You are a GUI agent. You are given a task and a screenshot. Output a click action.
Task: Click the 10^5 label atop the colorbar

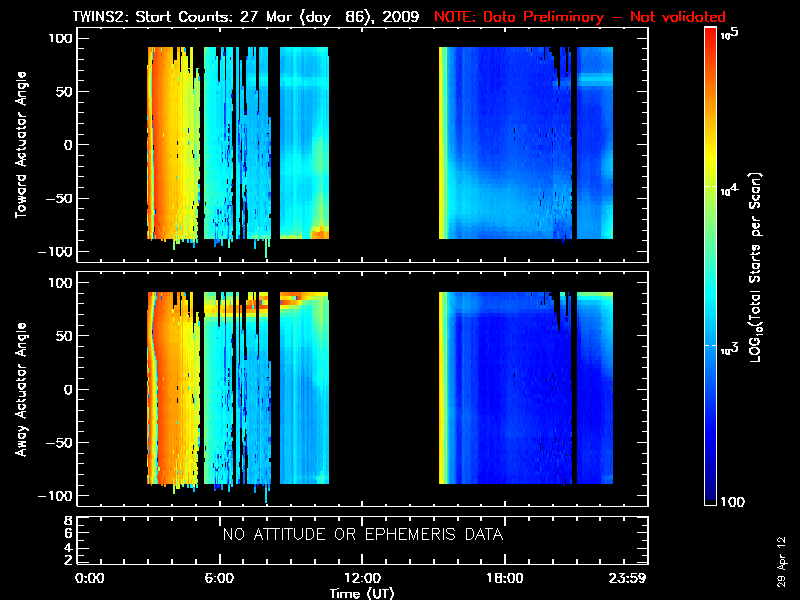point(731,35)
